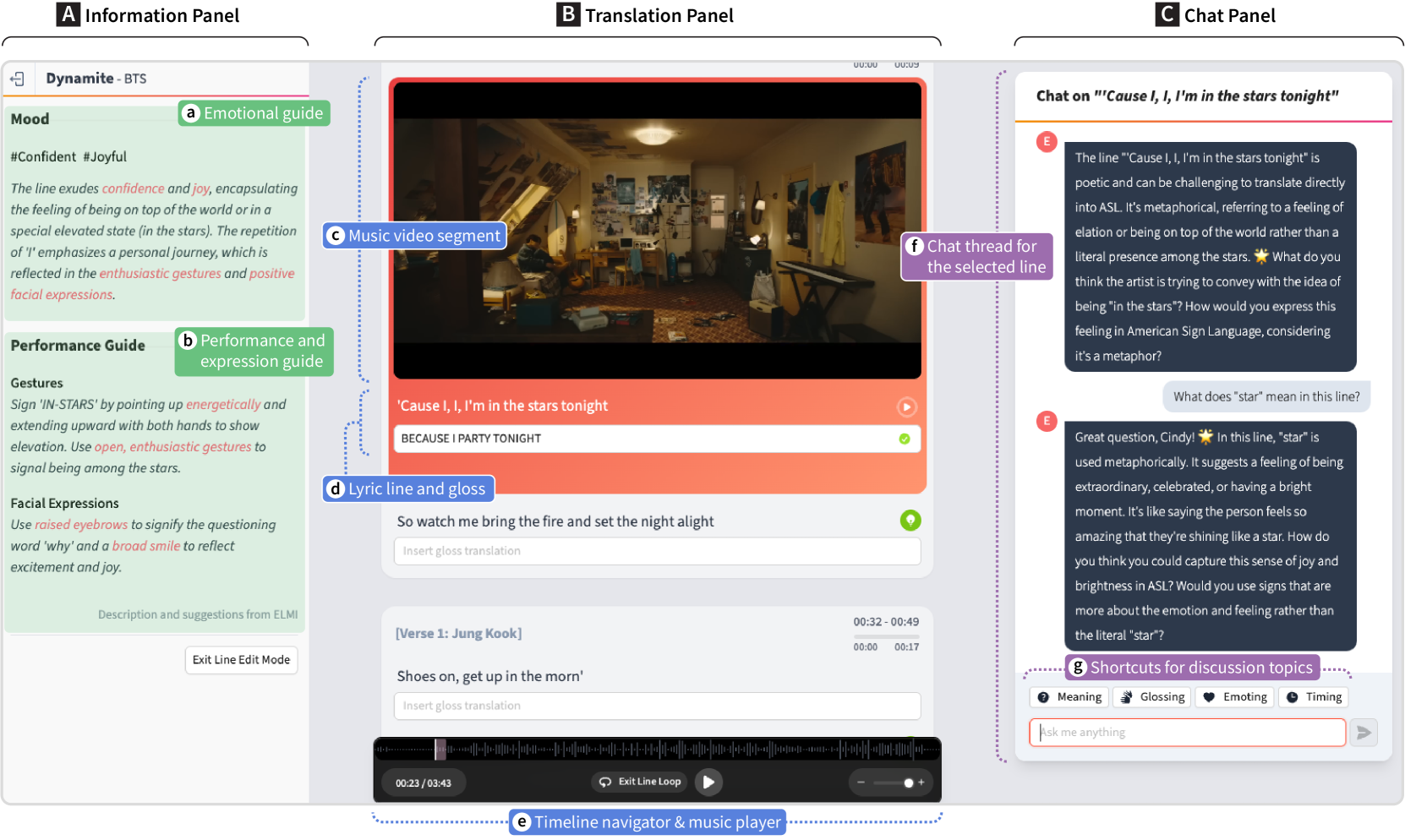The height and width of the screenshot is (840, 1405).
Task: Click the "Dynamite - BTS" song title
Action: pos(96,79)
